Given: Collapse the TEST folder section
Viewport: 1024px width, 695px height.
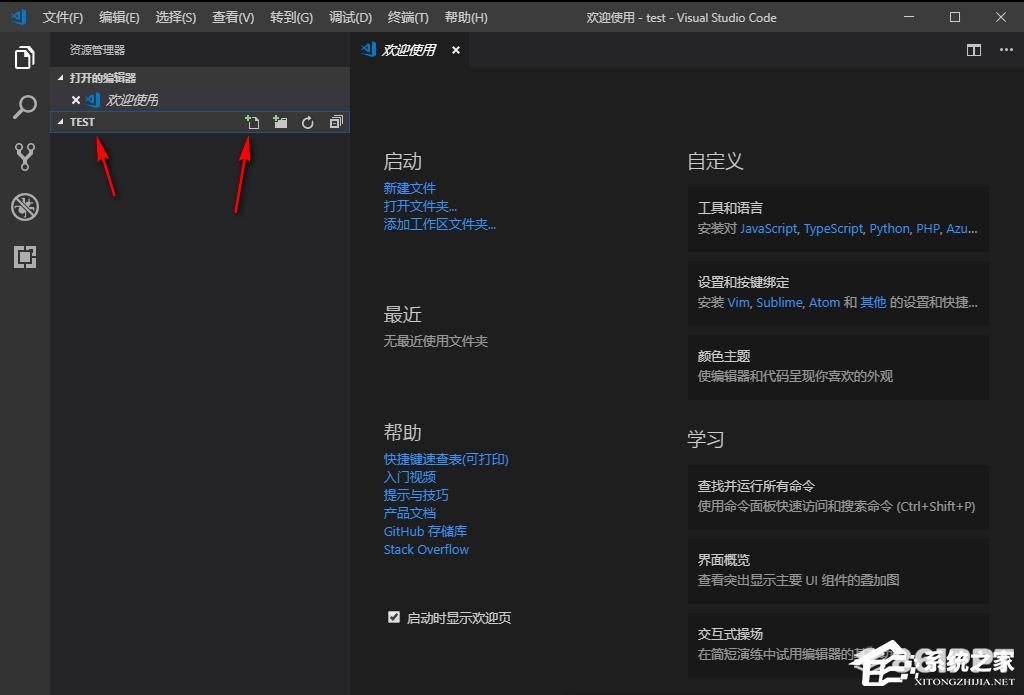Looking at the screenshot, I should point(61,122).
